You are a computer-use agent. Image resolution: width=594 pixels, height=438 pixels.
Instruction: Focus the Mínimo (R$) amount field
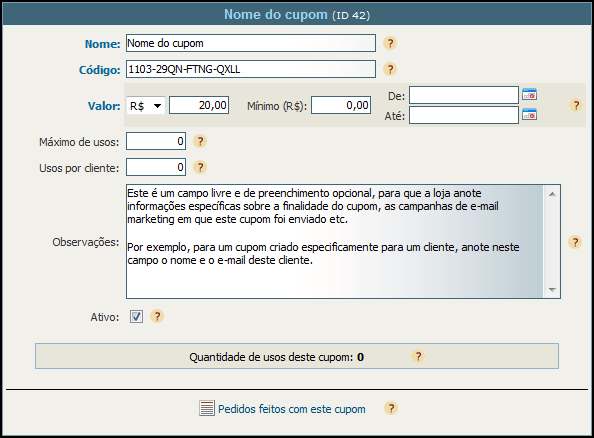(341, 105)
